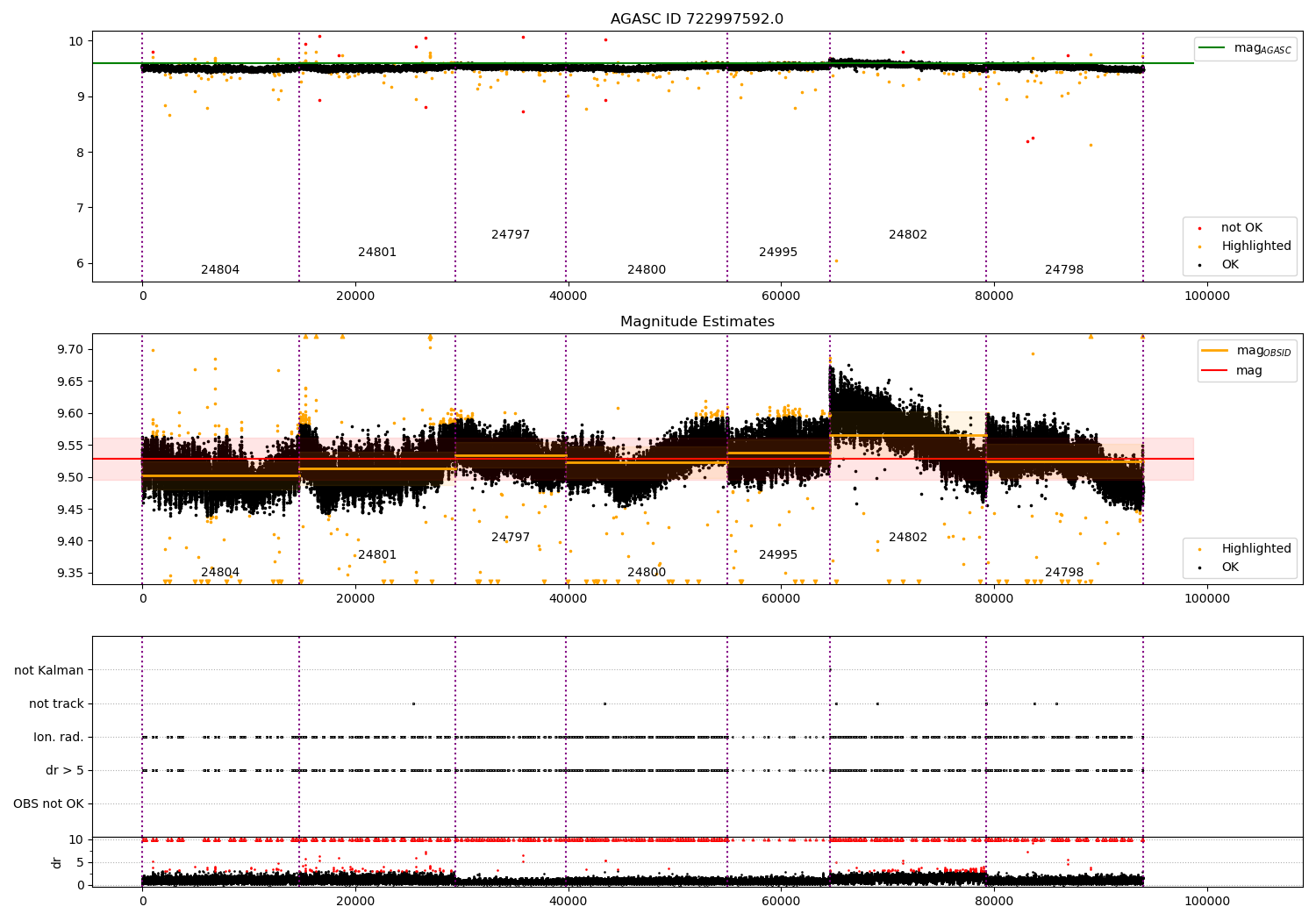Click OBSID label 24802 in the top plot
Viewport: 1316px width, 921px height.
point(908,235)
